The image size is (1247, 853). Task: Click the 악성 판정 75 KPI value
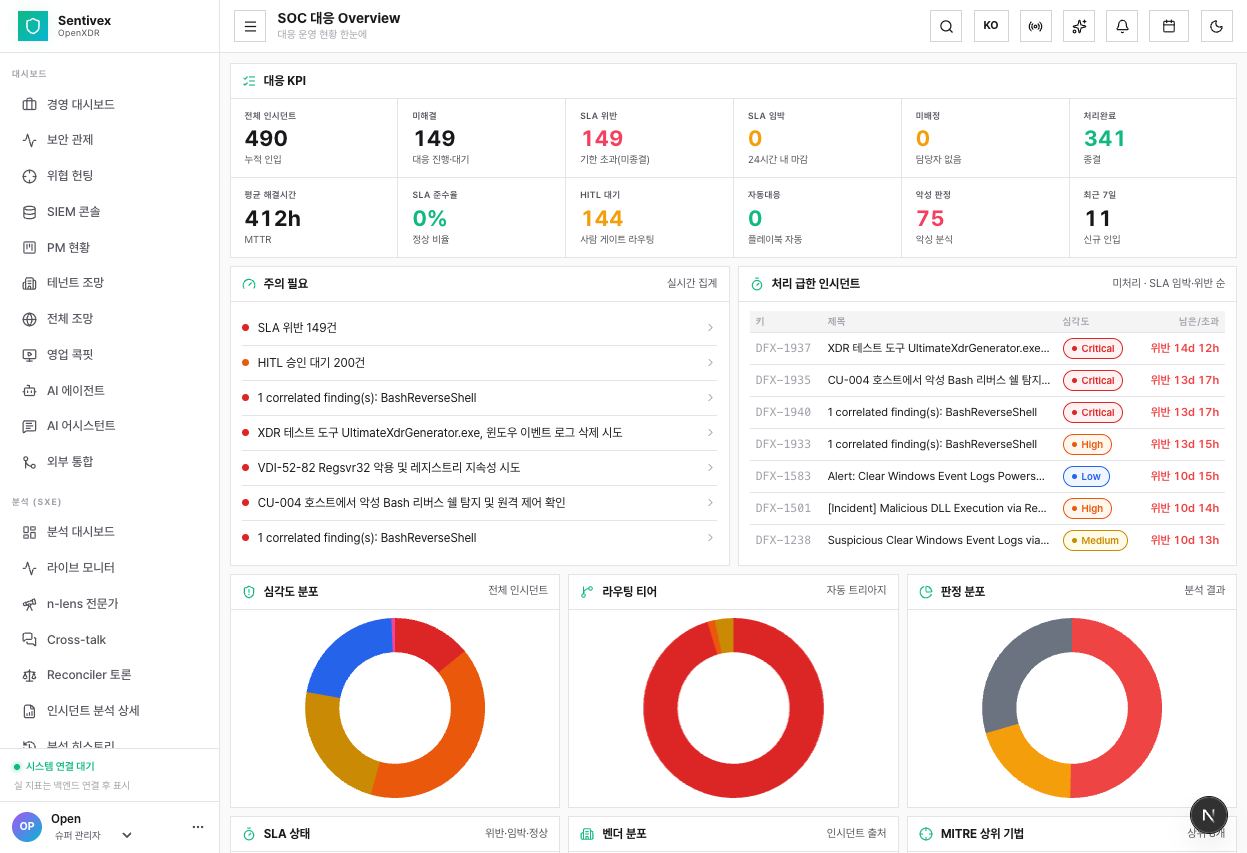[930, 219]
